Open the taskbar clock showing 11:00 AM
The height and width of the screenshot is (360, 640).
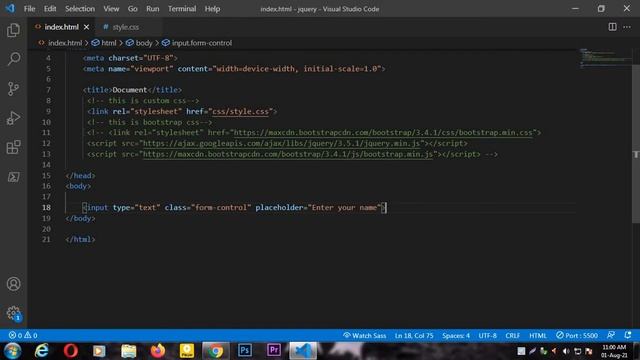point(614,351)
